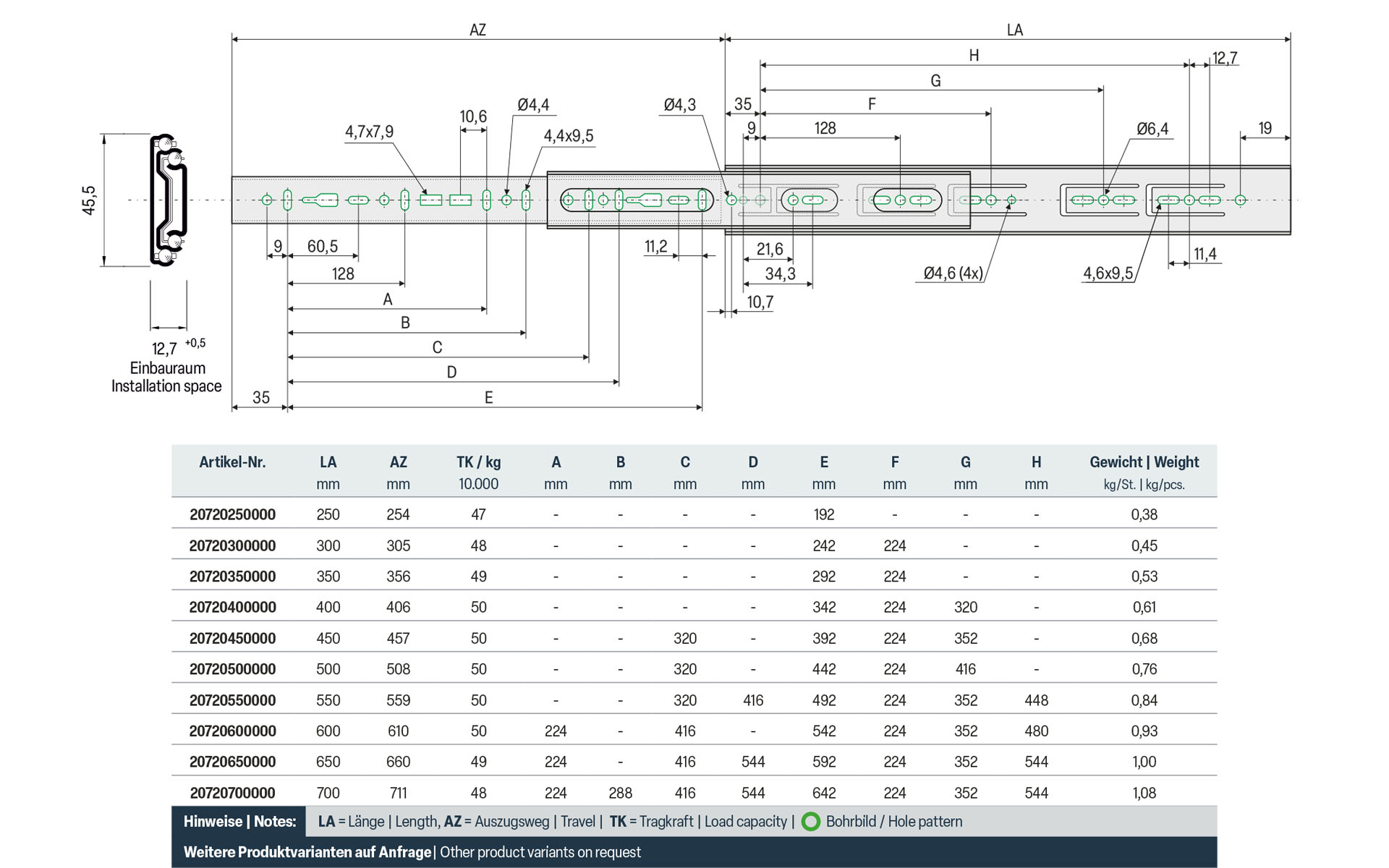The width and height of the screenshot is (1389, 868).
Task: Click weight value 1,08 in last row
Action: 1144,793
